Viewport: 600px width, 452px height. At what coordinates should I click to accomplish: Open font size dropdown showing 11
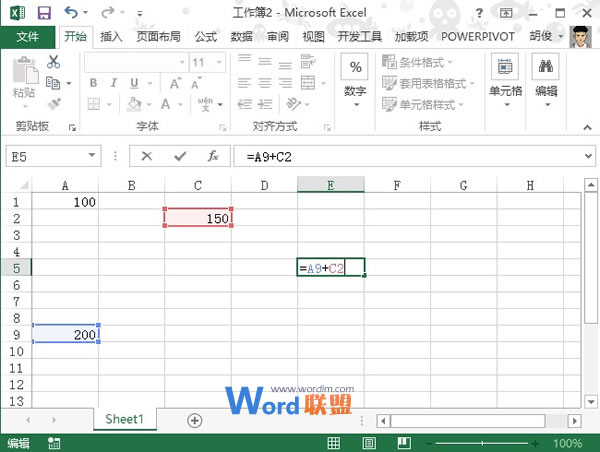pyautogui.click(x=219, y=62)
